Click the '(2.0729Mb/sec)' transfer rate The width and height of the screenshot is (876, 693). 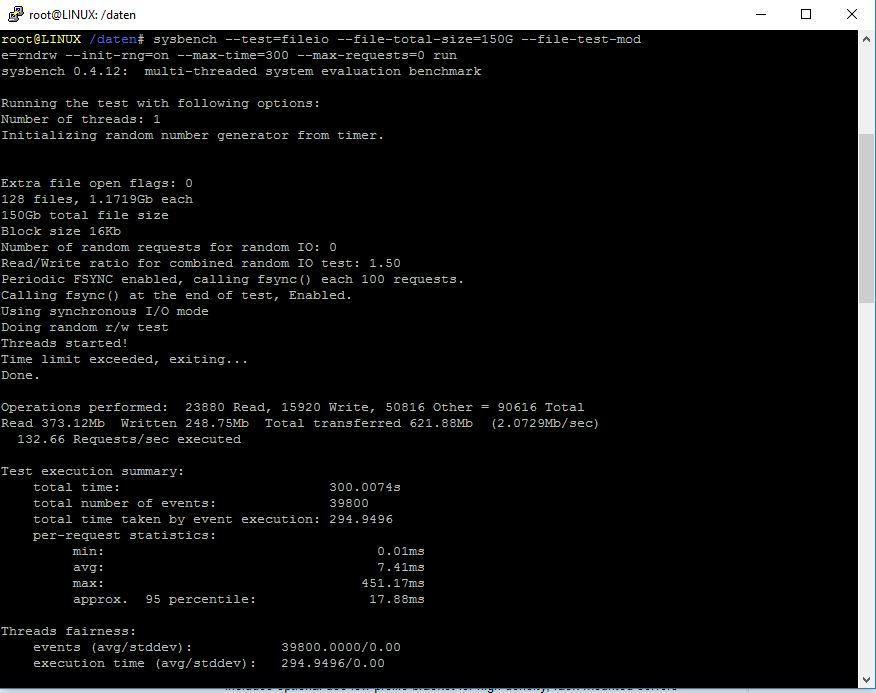pyautogui.click(x=545, y=424)
